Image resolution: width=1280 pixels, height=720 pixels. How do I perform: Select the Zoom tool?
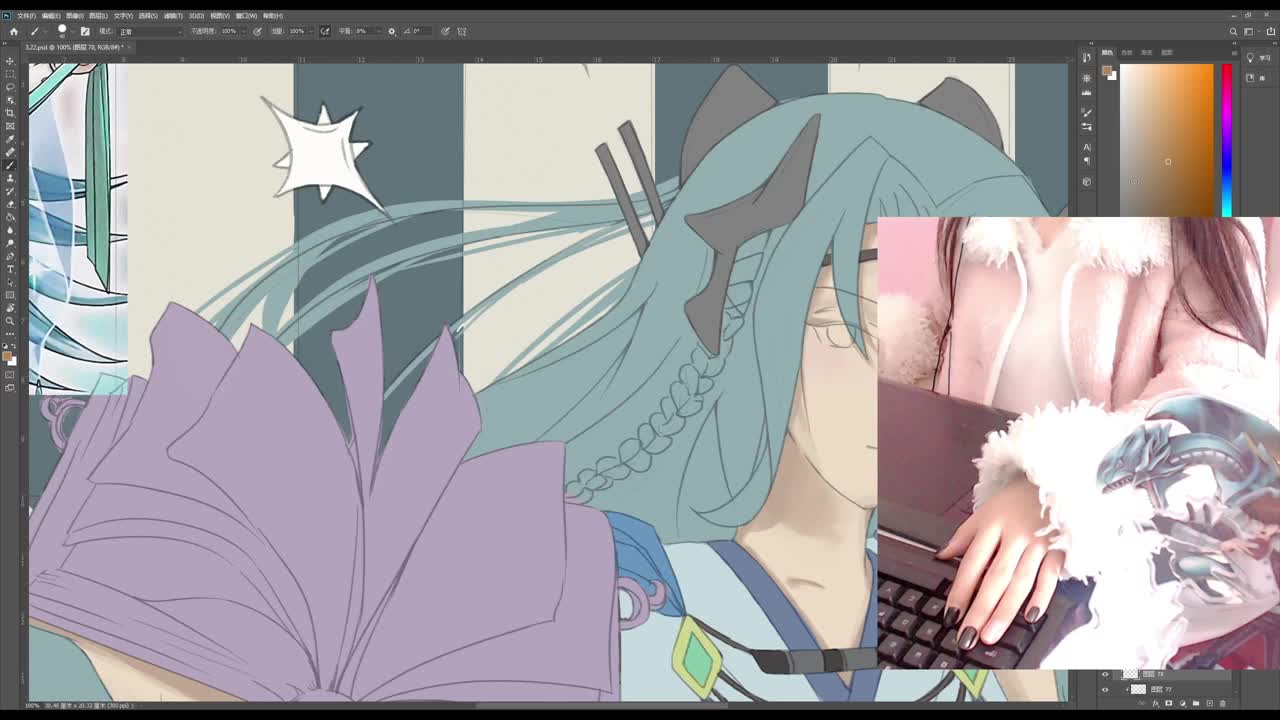10,321
